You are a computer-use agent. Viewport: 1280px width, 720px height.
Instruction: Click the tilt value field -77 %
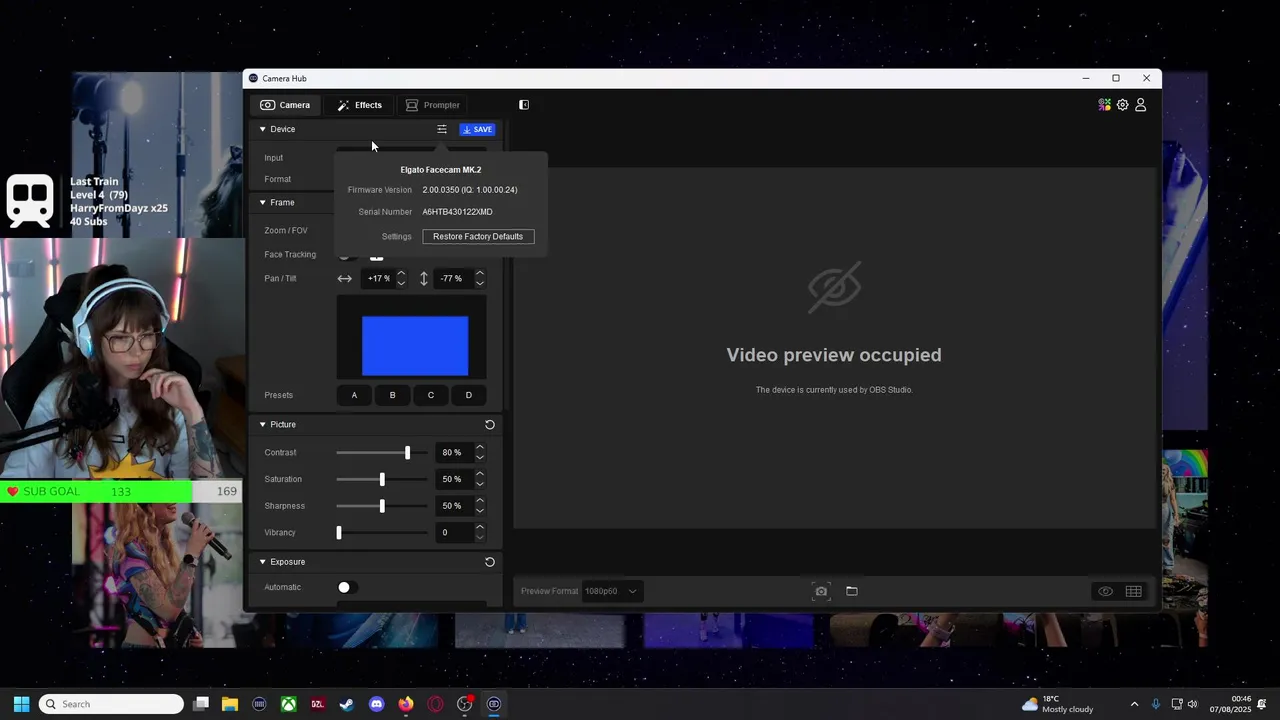click(x=451, y=279)
